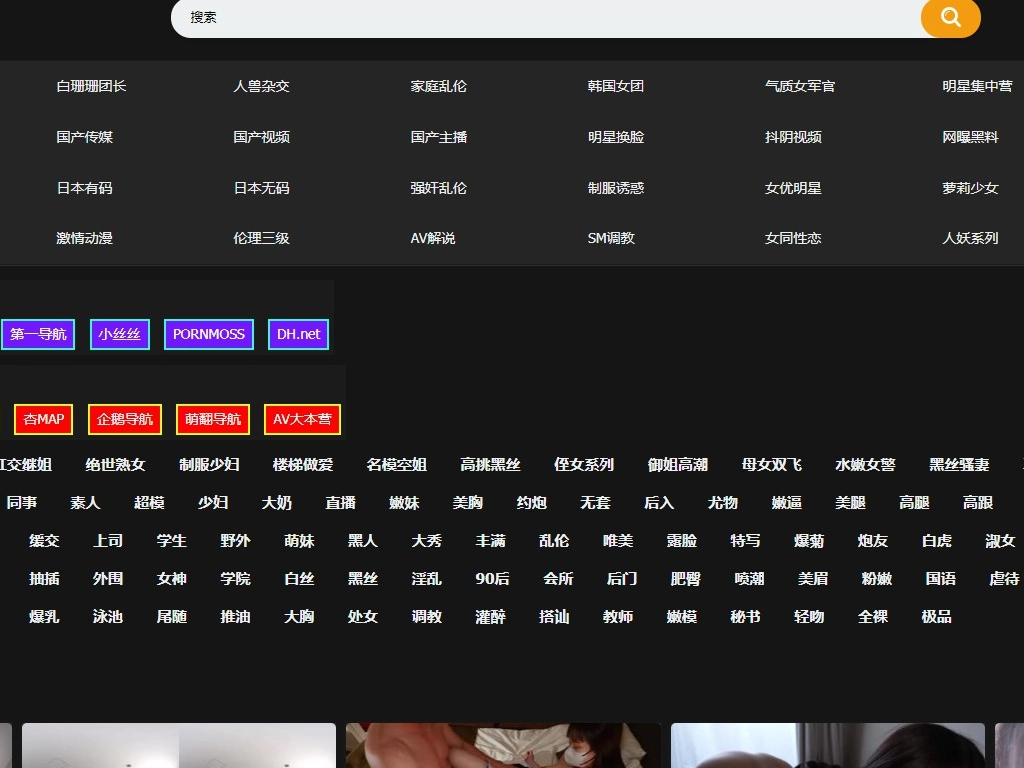Select the 韩国女团 category

point(616,86)
